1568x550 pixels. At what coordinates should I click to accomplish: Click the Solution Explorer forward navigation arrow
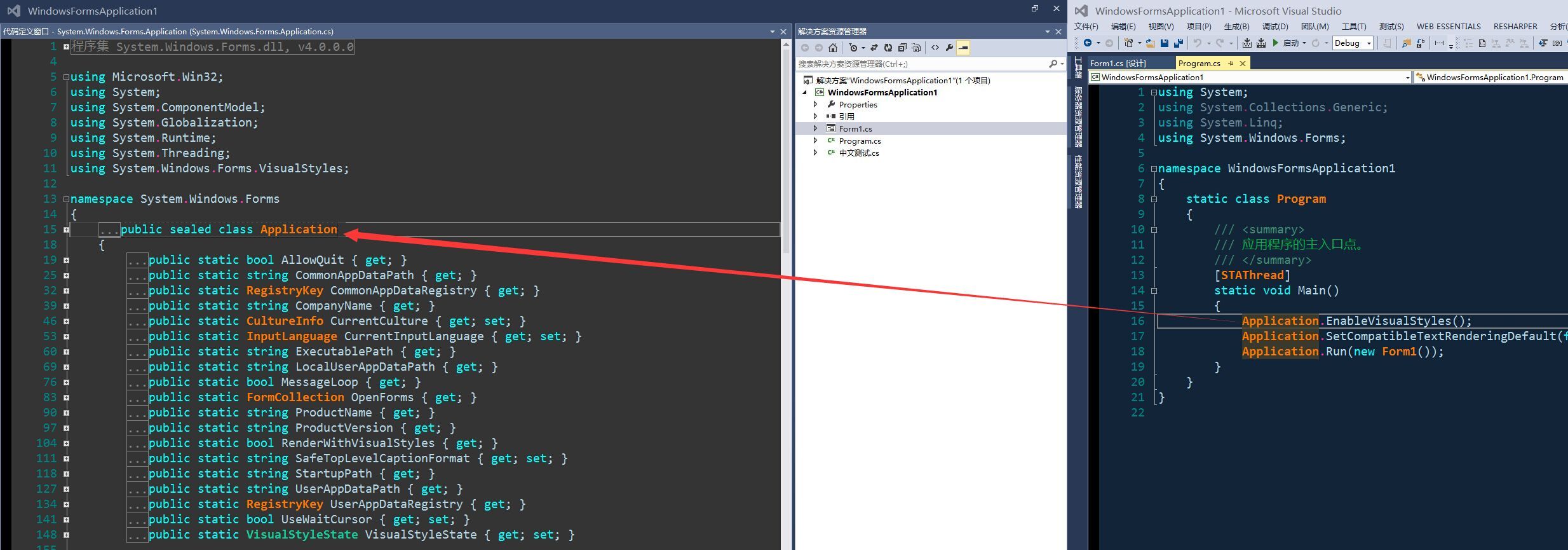click(819, 48)
